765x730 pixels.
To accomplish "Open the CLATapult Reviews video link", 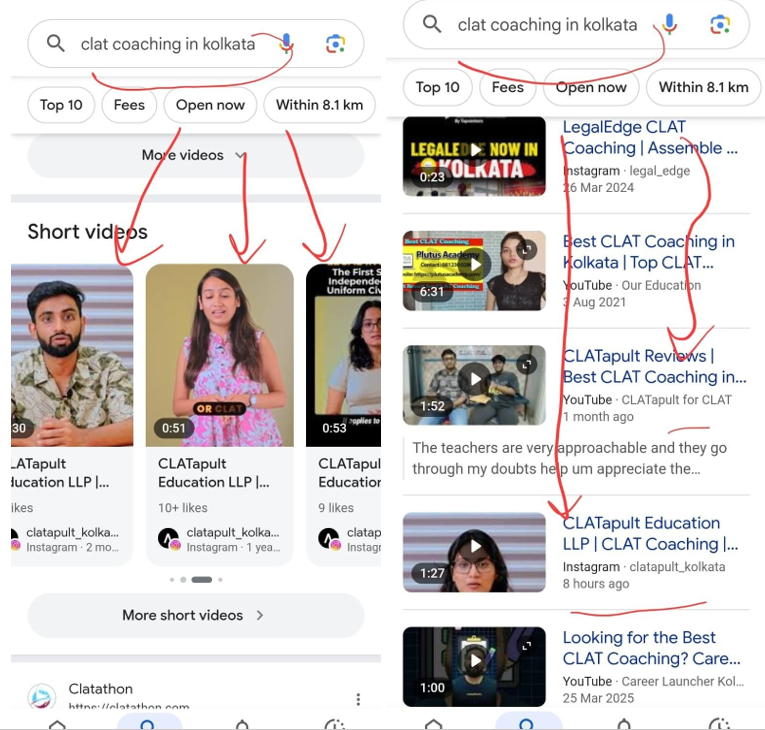I will 654,366.
